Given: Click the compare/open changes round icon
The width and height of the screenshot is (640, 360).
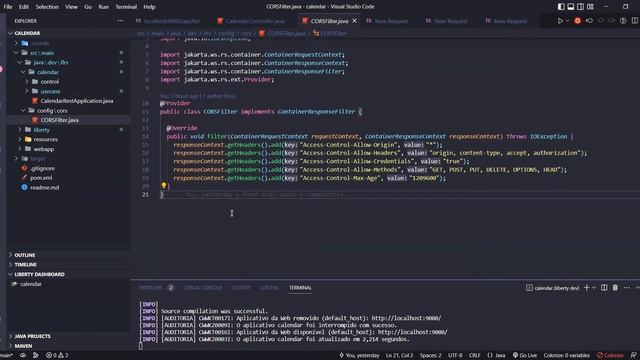Looking at the screenshot, I should pos(623,21).
